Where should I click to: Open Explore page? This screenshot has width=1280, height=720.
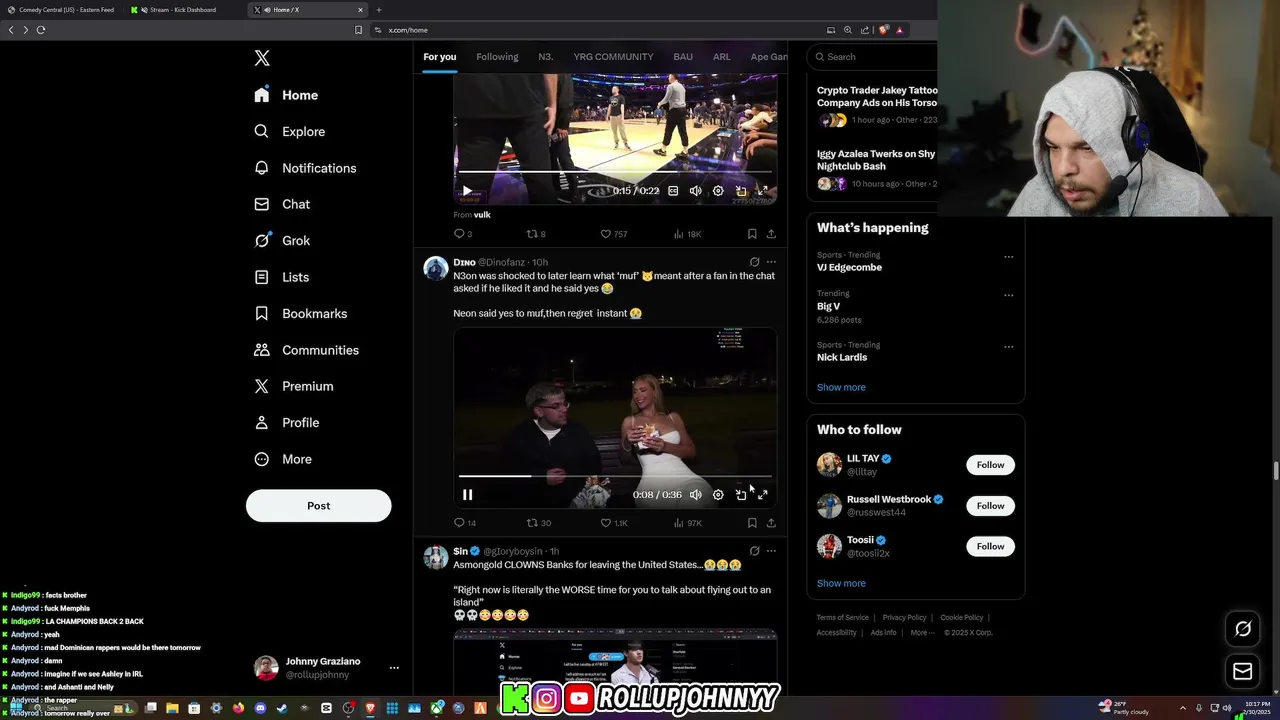(289, 131)
